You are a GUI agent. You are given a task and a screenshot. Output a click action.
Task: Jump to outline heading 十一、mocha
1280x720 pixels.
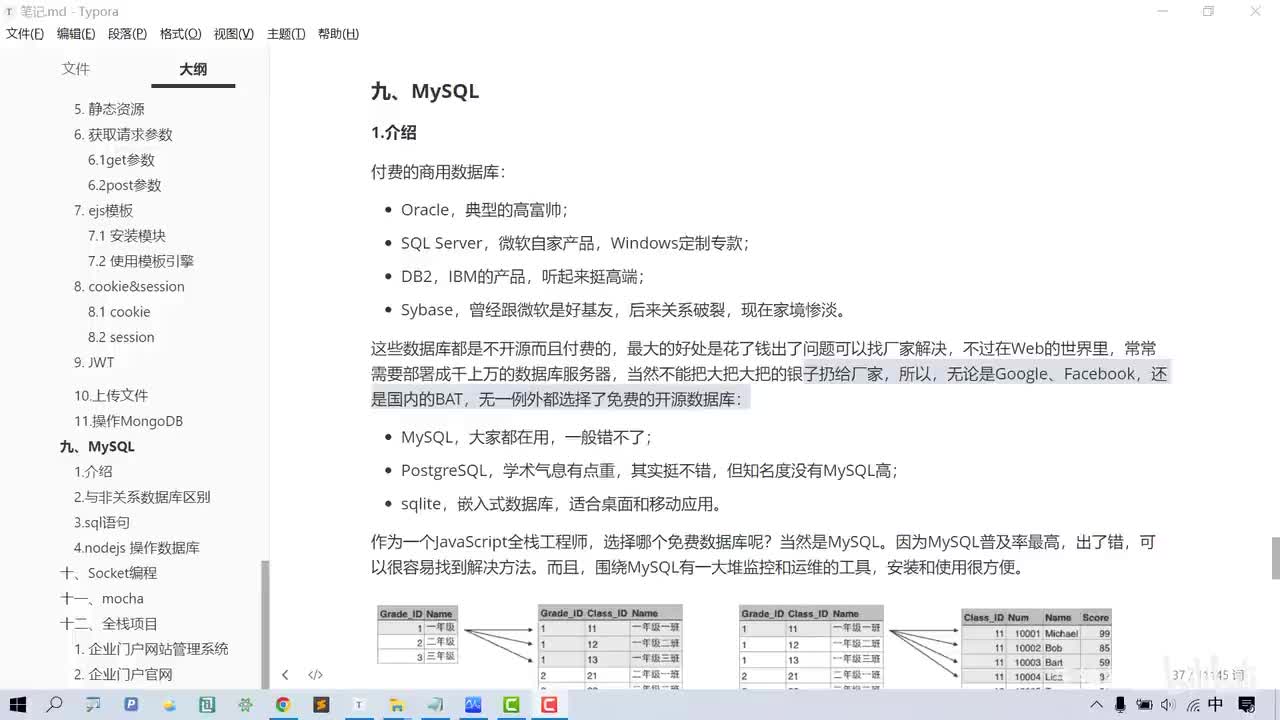point(102,599)
